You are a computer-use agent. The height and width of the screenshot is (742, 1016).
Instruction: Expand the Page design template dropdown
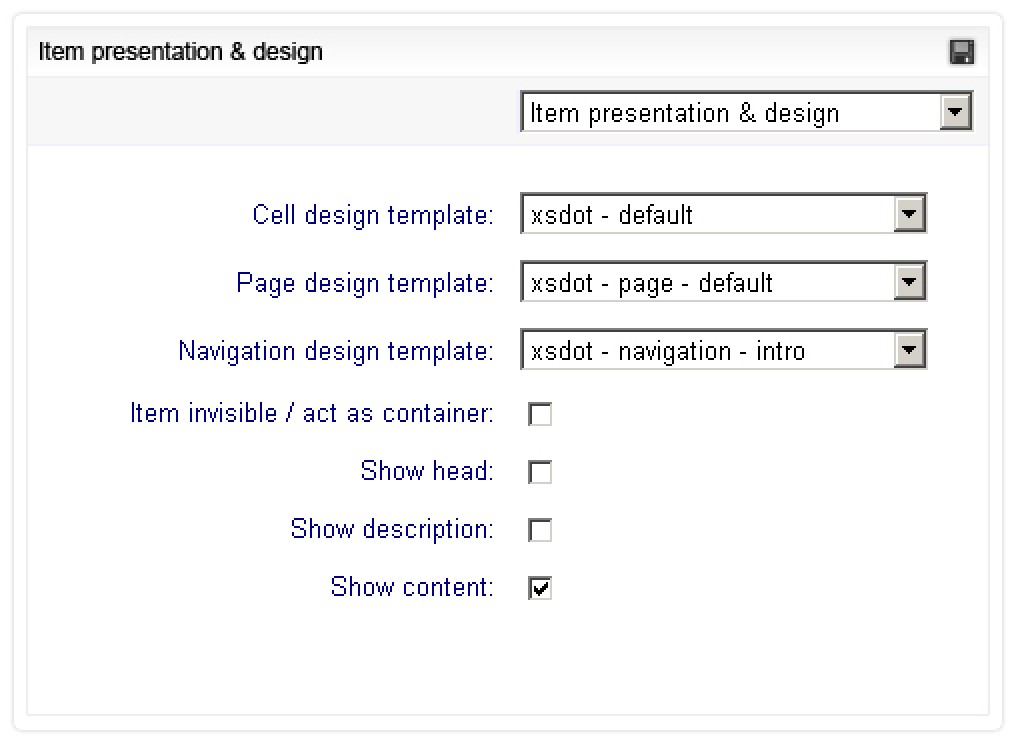pos(709,283)
